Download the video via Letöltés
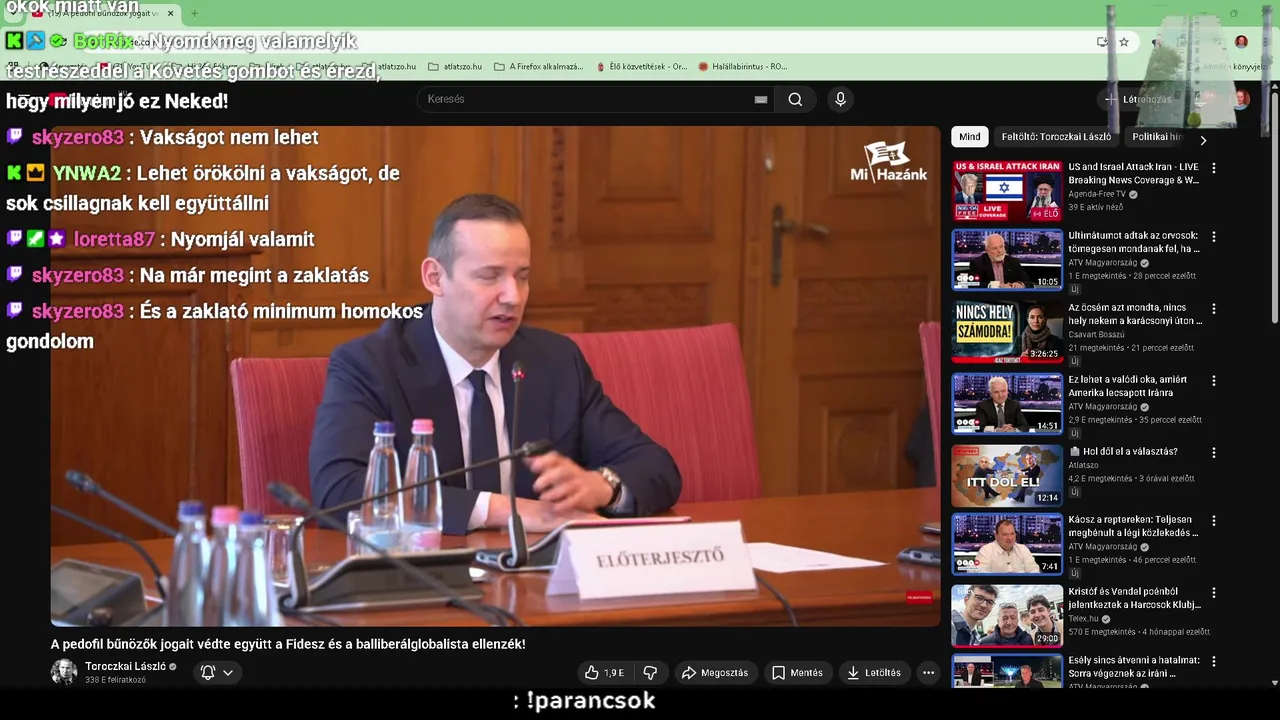Screen dimensions: 1280x720 [x=873, y=673]
